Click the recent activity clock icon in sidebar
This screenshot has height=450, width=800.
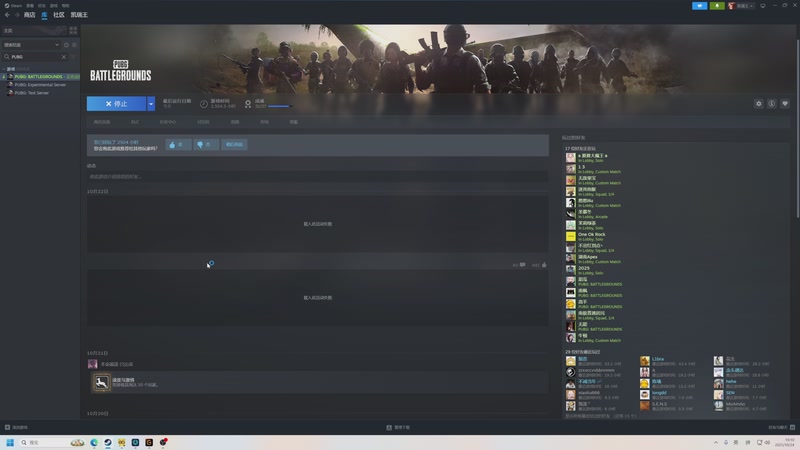pyautogui.click(x=66, y=45)
